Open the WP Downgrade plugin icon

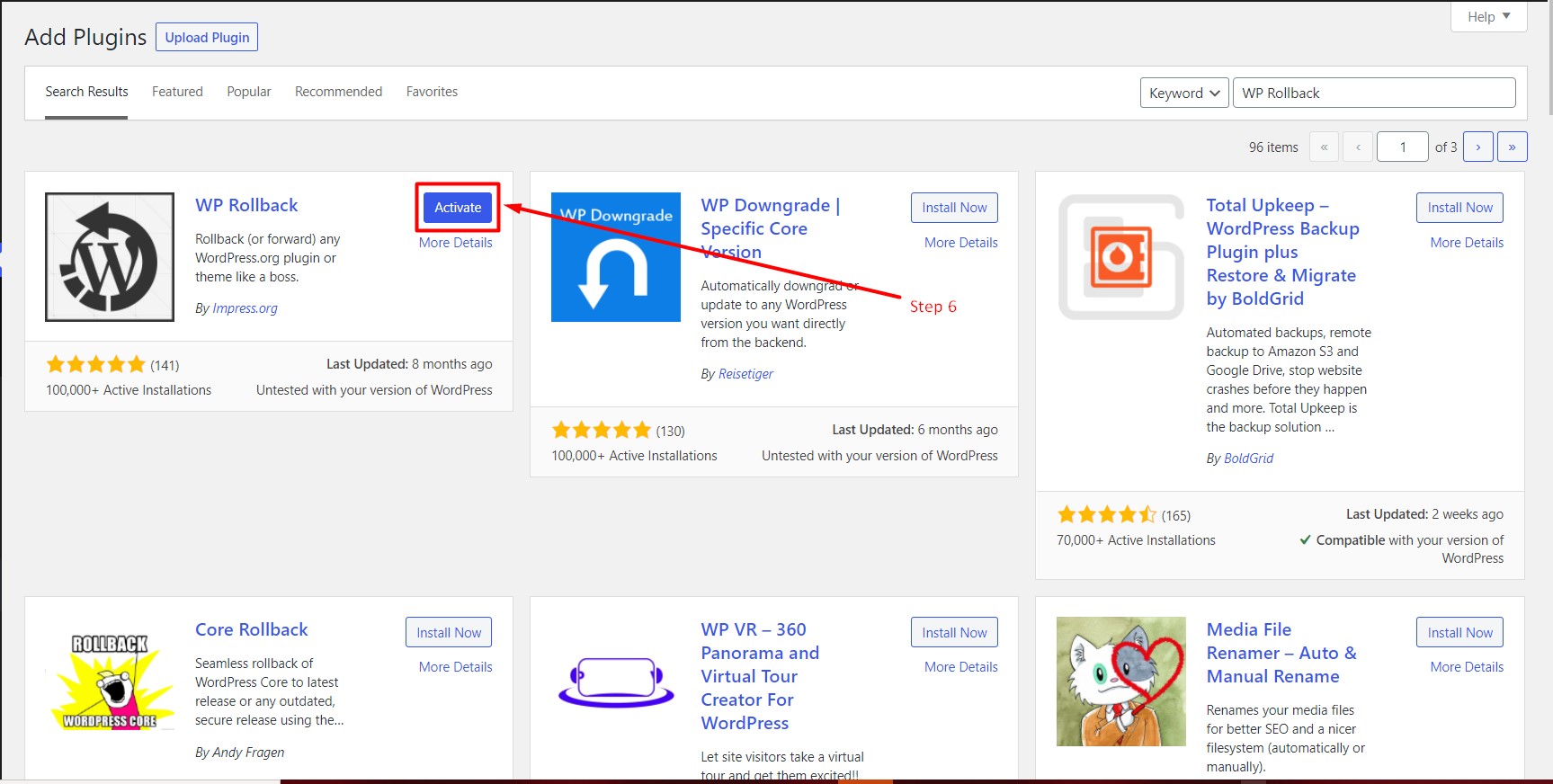point(616,257)
